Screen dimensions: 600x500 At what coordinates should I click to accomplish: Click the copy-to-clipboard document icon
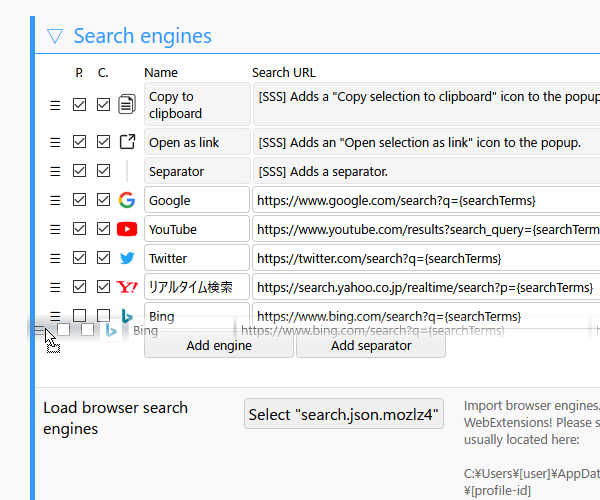tap(127, 104)
